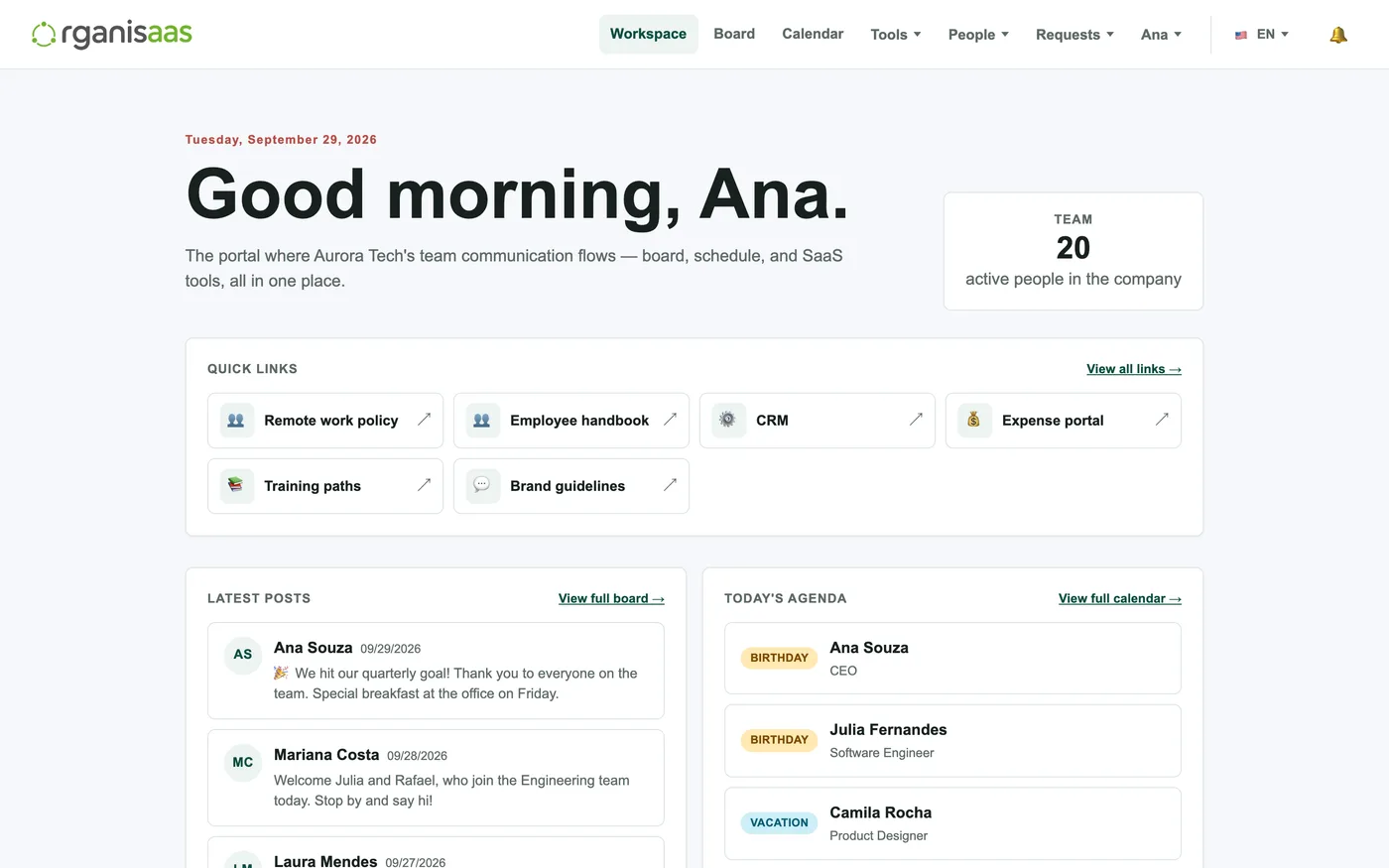Viewport: 1389px width, 868px height.
Task: Switch to the Calendar tab
Action: [813, 34]
